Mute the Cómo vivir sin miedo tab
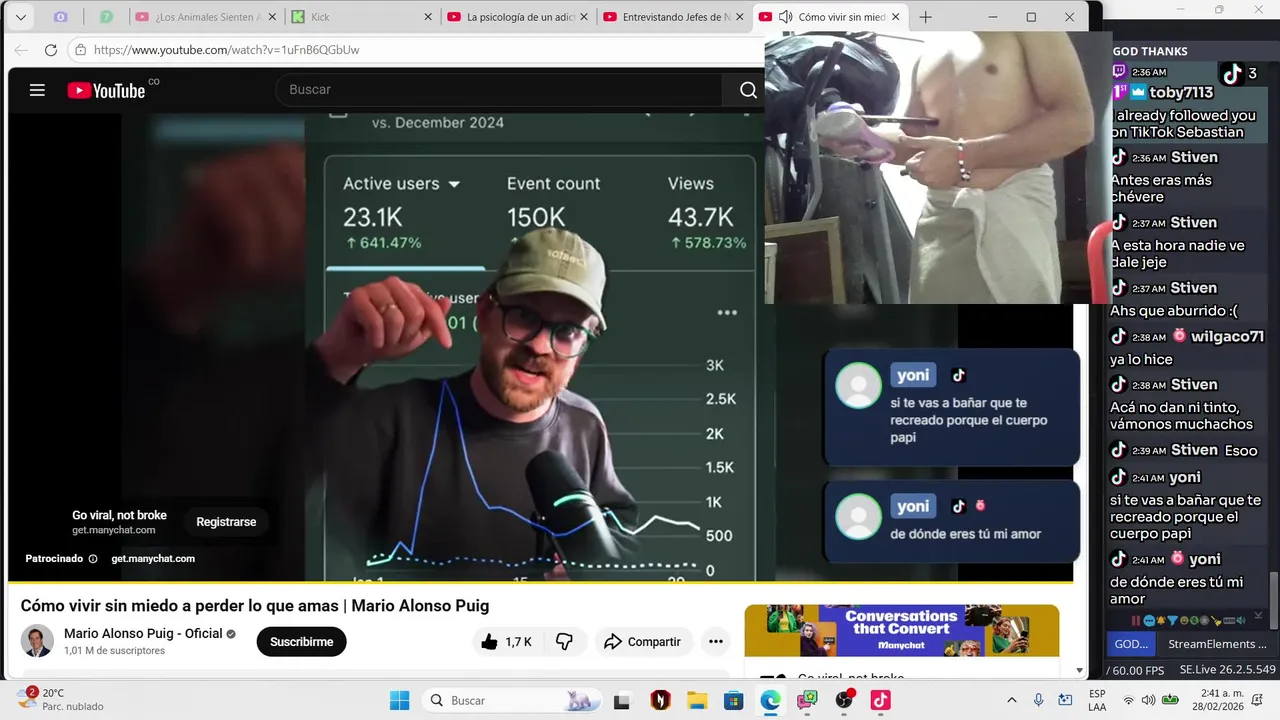This screenshot has width=1280, height=720. (786, 17)
